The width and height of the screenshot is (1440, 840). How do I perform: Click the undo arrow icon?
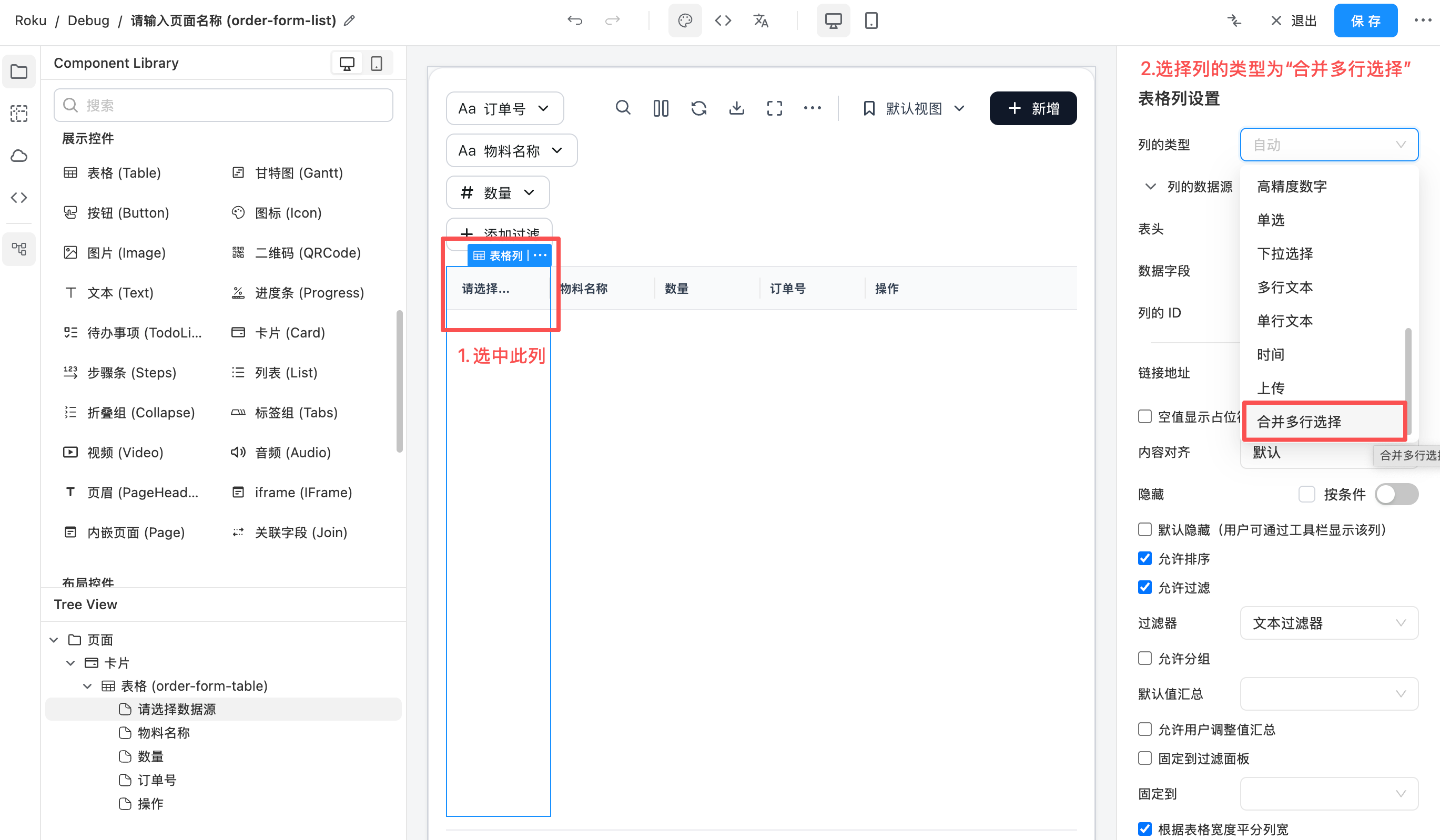pos(575,21)
